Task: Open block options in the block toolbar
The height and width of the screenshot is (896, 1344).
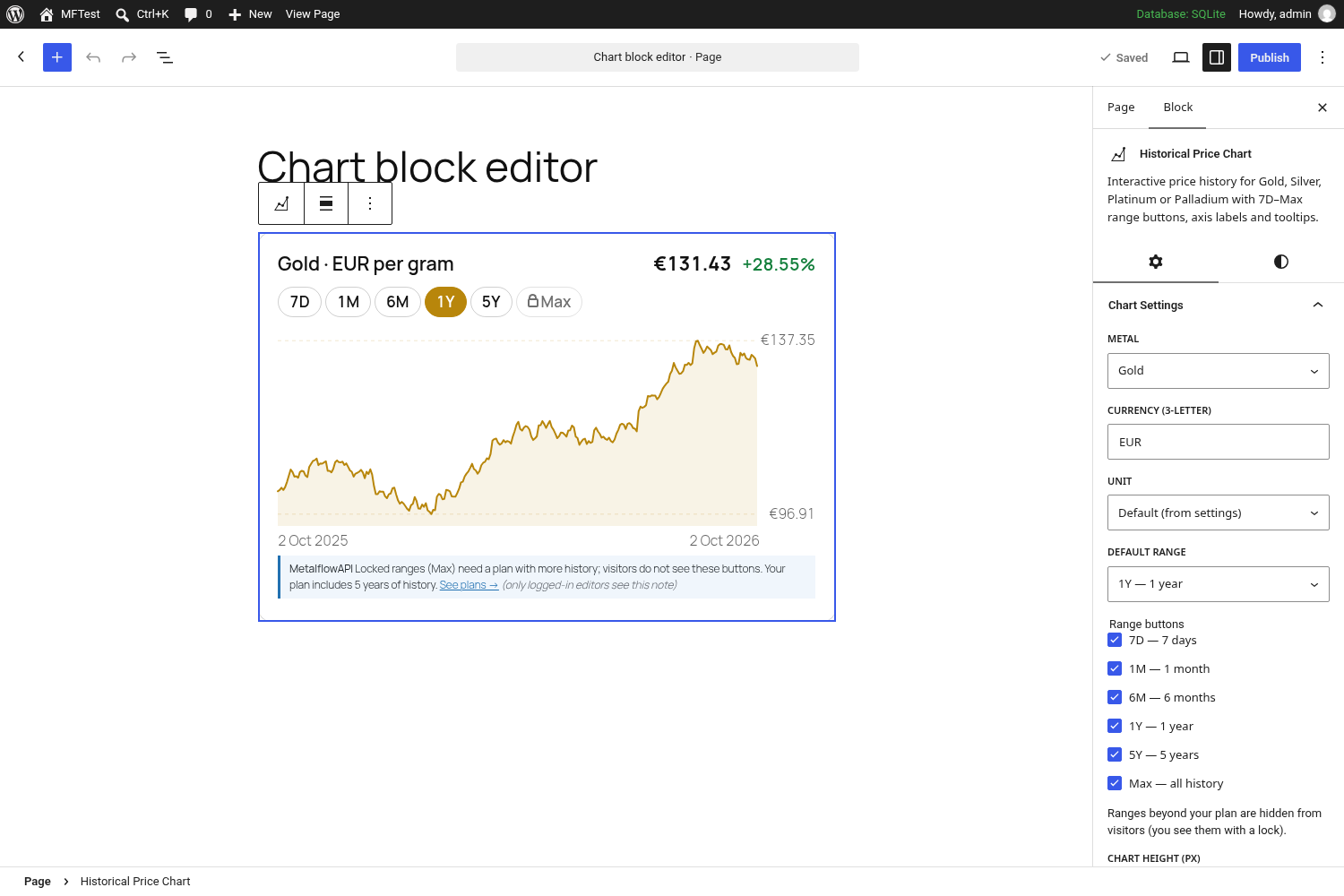Action: point(370,203)
